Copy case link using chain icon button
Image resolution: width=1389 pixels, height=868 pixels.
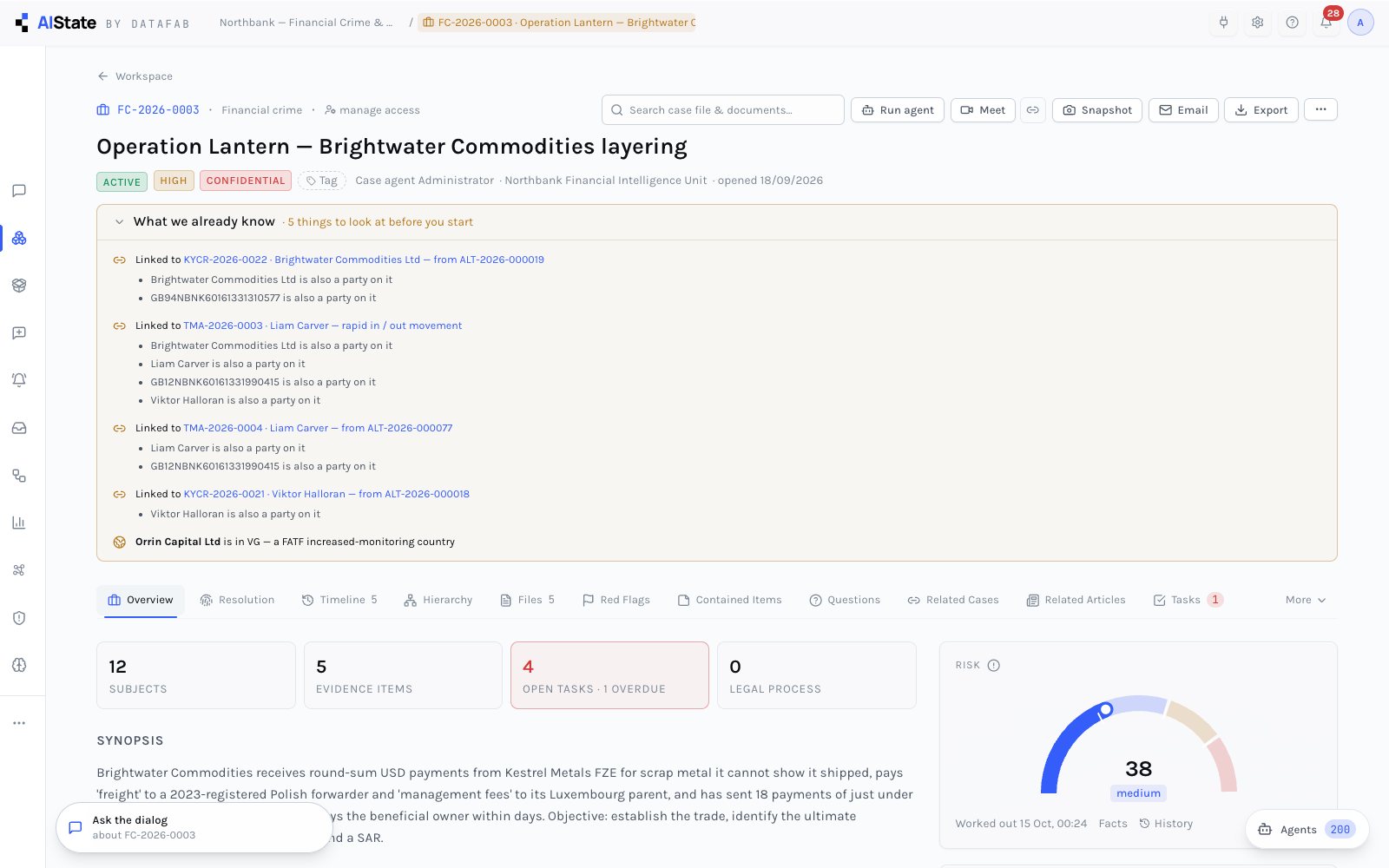pos(1033,110)
